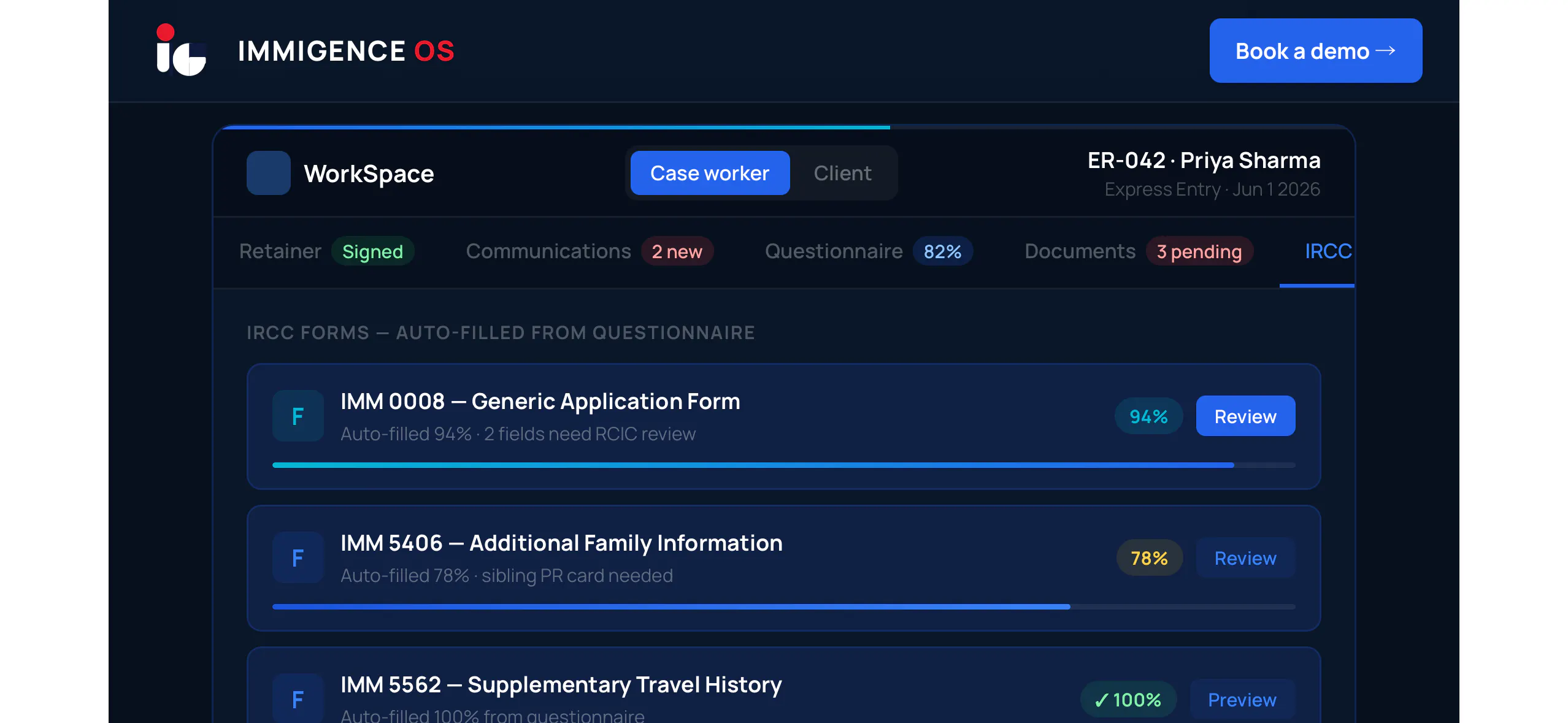Click the F icon for IMM 5562

point(298,698)
